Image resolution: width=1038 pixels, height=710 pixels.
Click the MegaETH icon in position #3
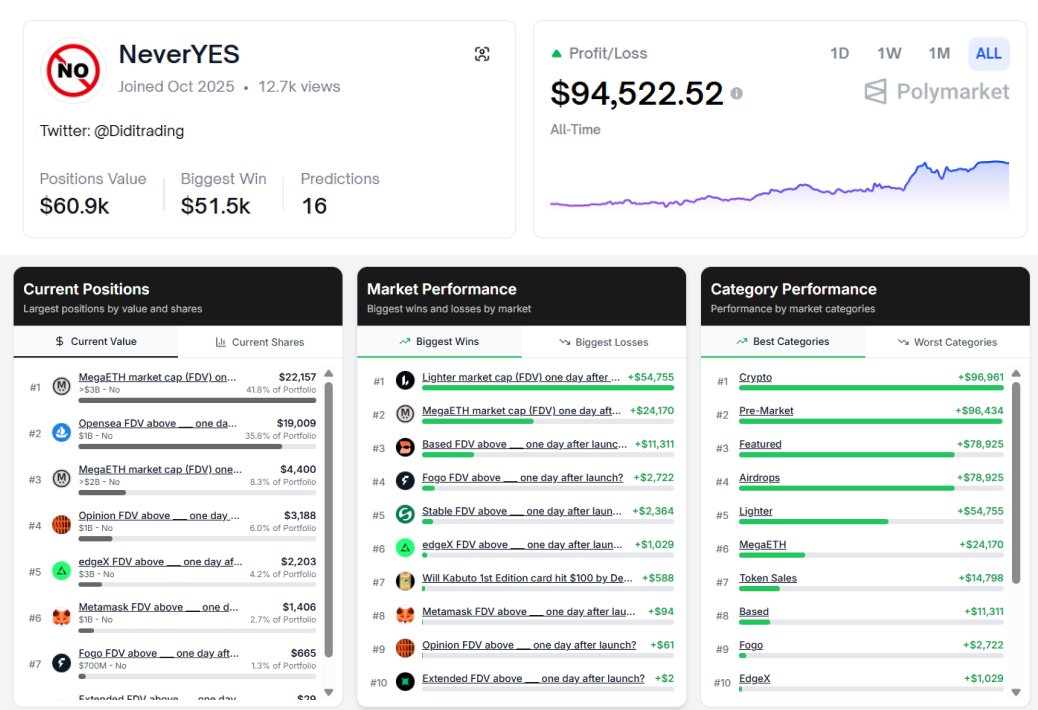click(62, 478)
